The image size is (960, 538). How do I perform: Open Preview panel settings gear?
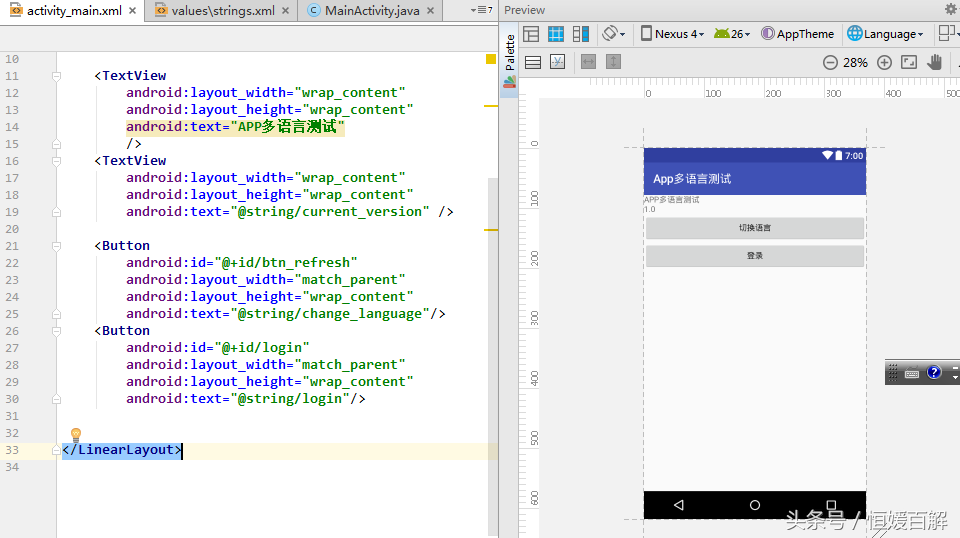[951, 9]
